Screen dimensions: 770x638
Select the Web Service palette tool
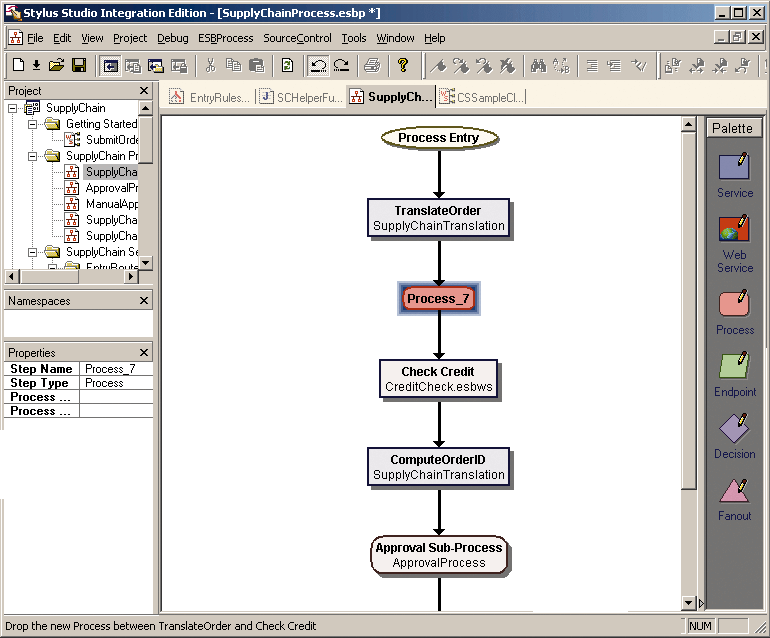pyautogui.click(x=735, y=244)
